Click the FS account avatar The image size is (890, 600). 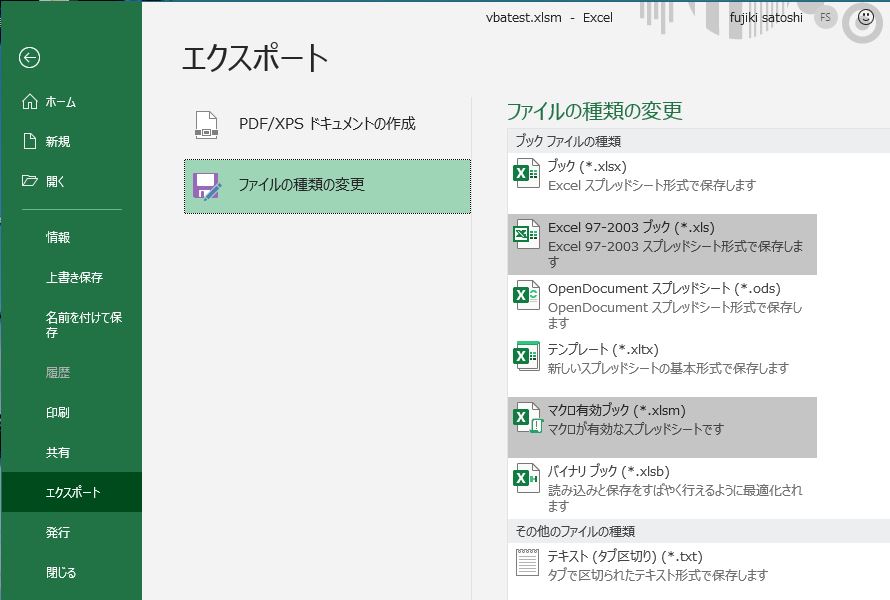point(825,18)
